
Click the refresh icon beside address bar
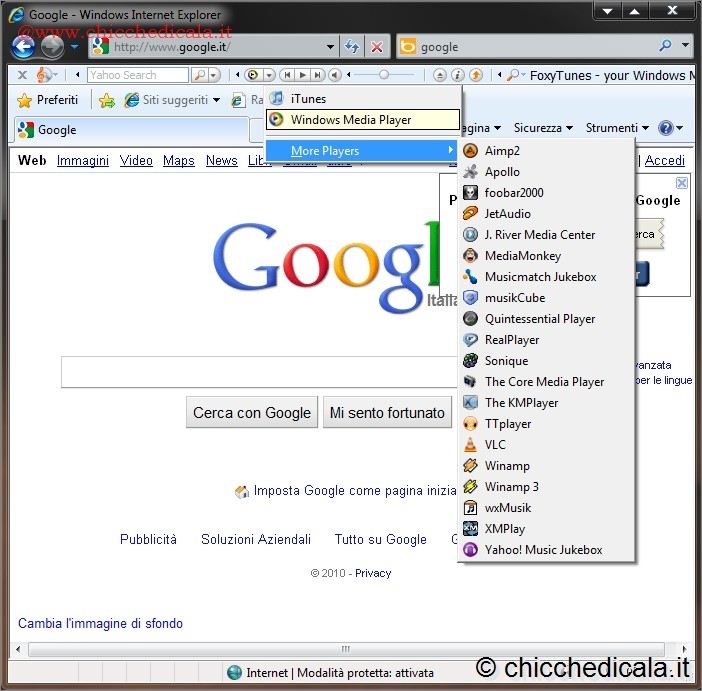[x=352, y=47]
